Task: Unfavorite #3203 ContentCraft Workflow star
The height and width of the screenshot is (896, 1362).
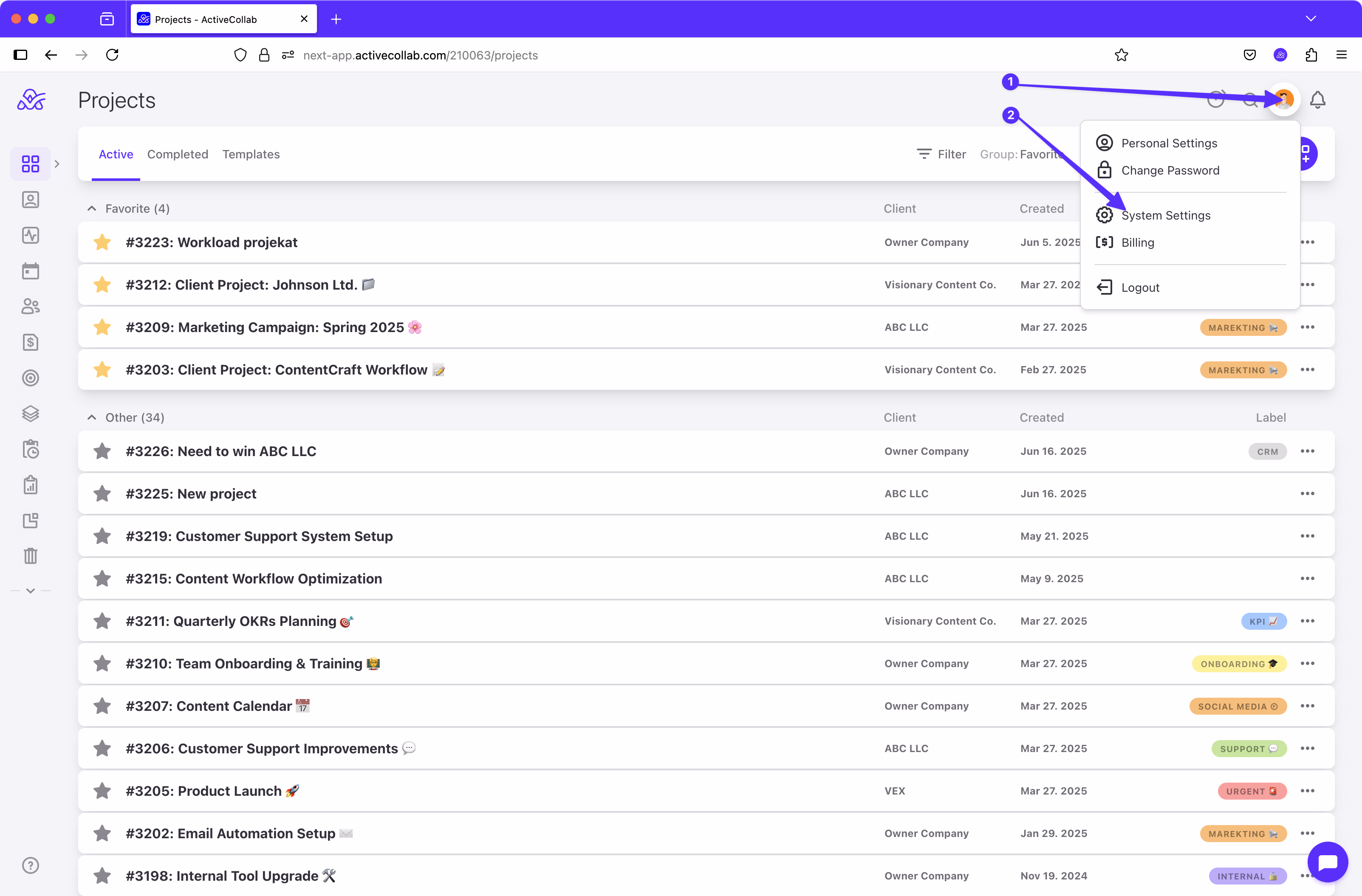Action: tap(102, 369)
